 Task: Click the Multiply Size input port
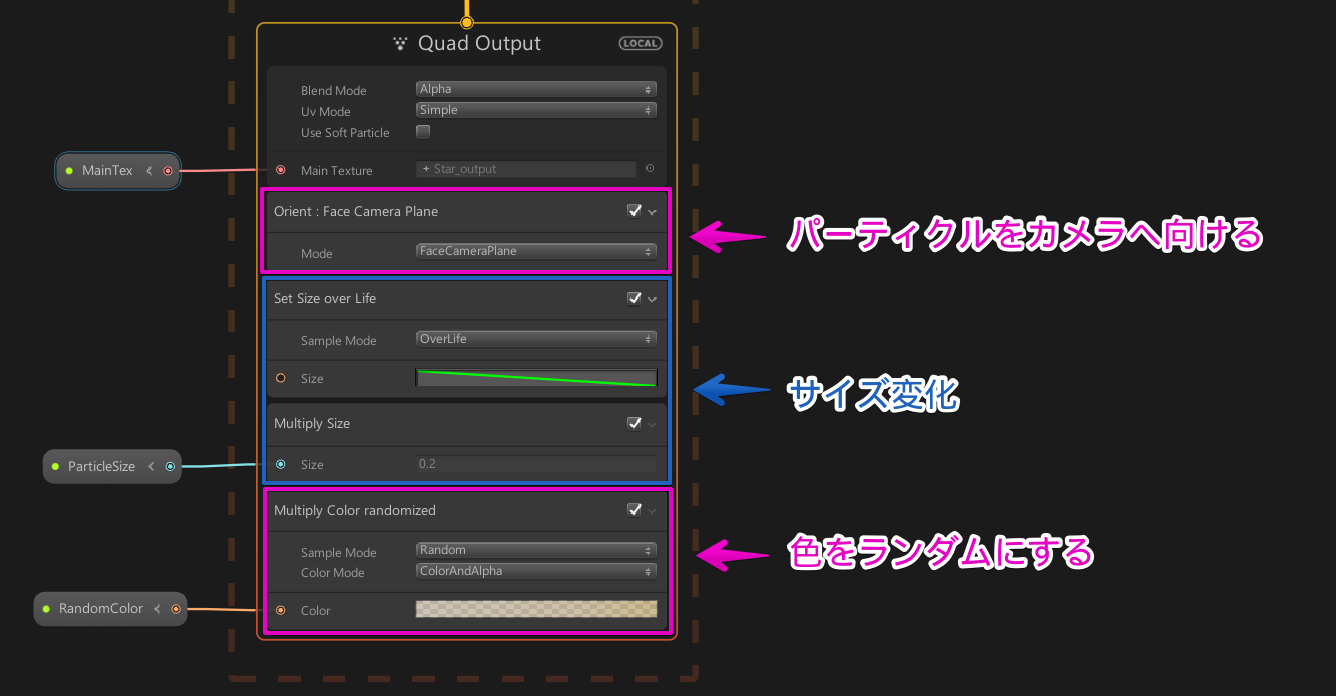280,464
